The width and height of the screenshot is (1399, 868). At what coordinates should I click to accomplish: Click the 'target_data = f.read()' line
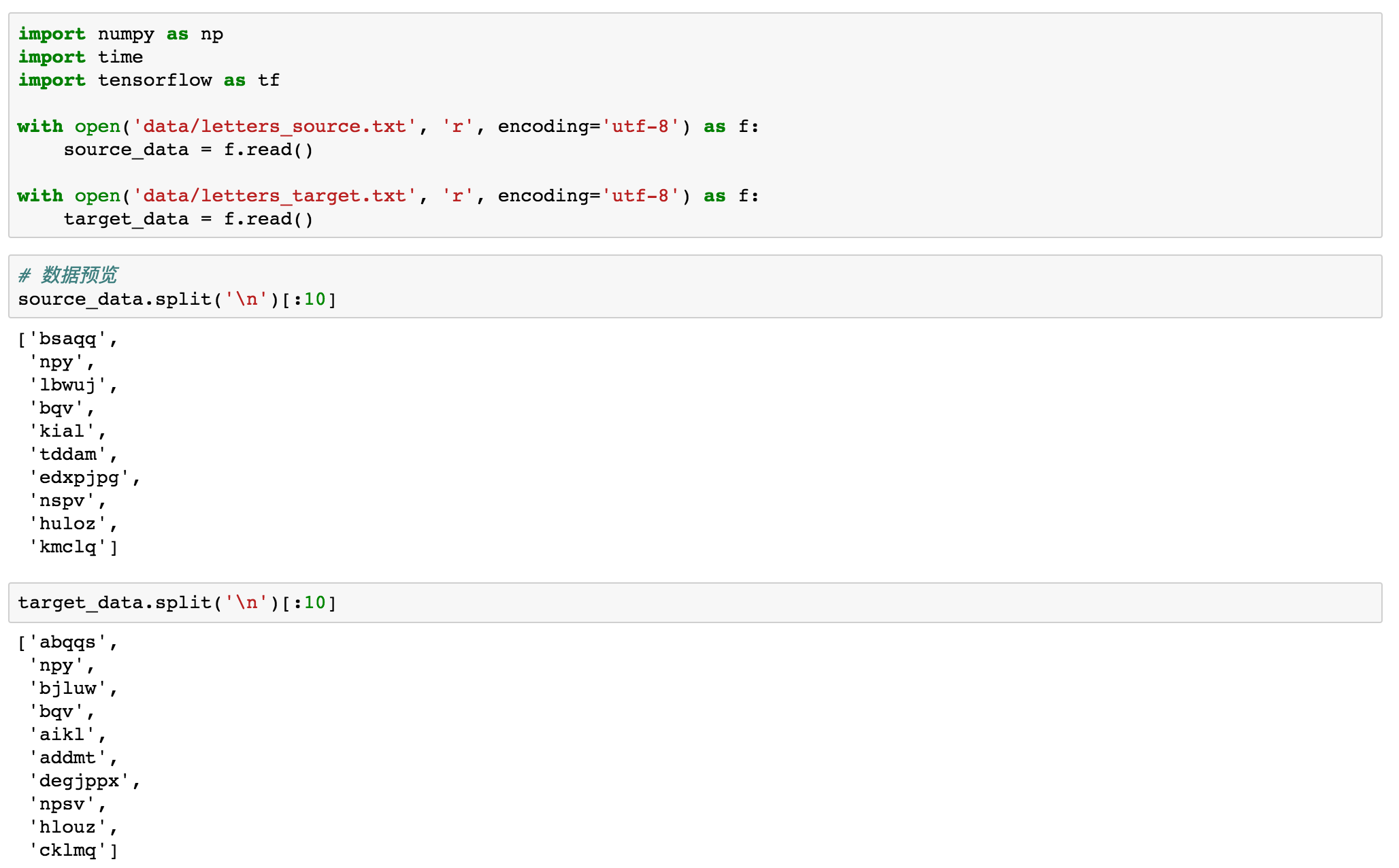point(188,219)
